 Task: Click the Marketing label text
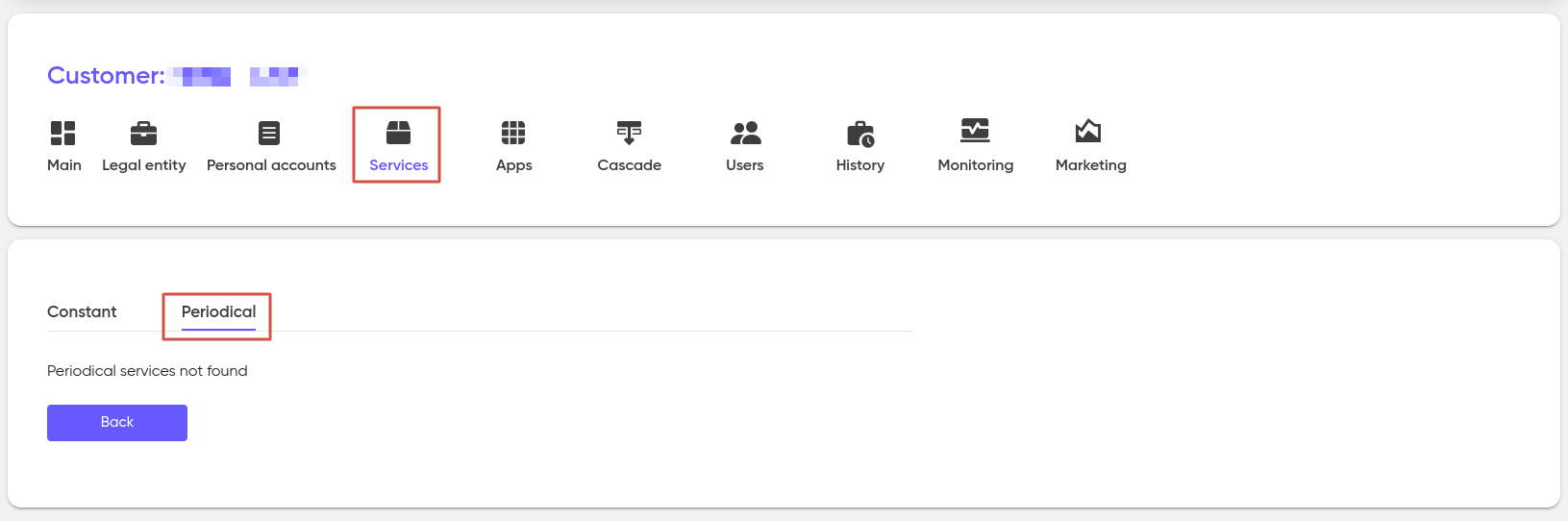click(x=1091, y=165)
